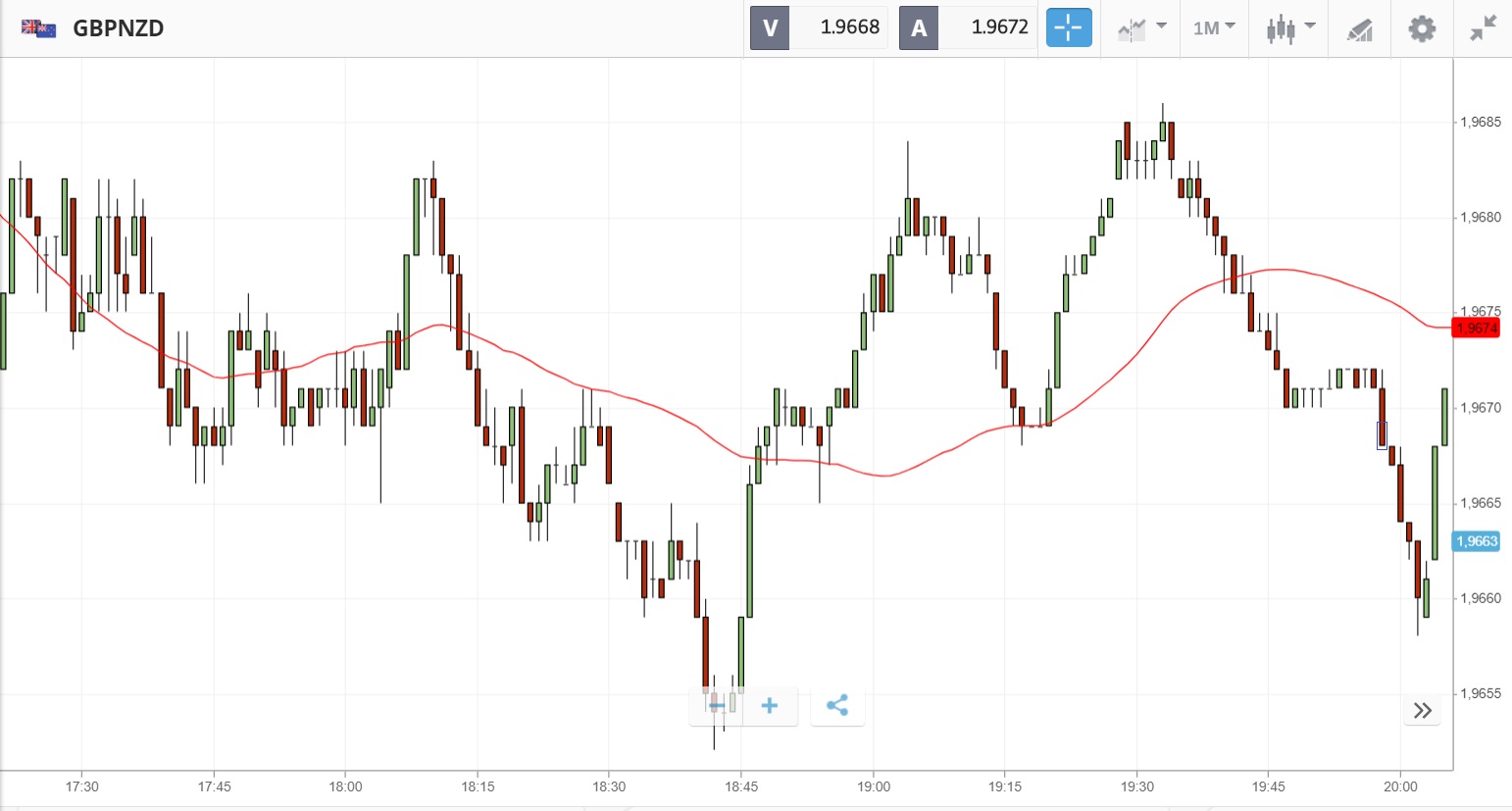This screenshot has width=1512, height=811.
Task: Share the chart
Action: pos(837,705)
